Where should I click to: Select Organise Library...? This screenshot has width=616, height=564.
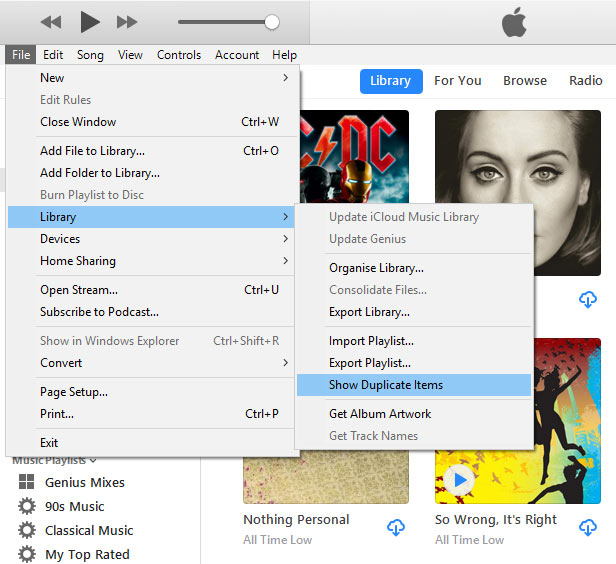click(414, 268)
